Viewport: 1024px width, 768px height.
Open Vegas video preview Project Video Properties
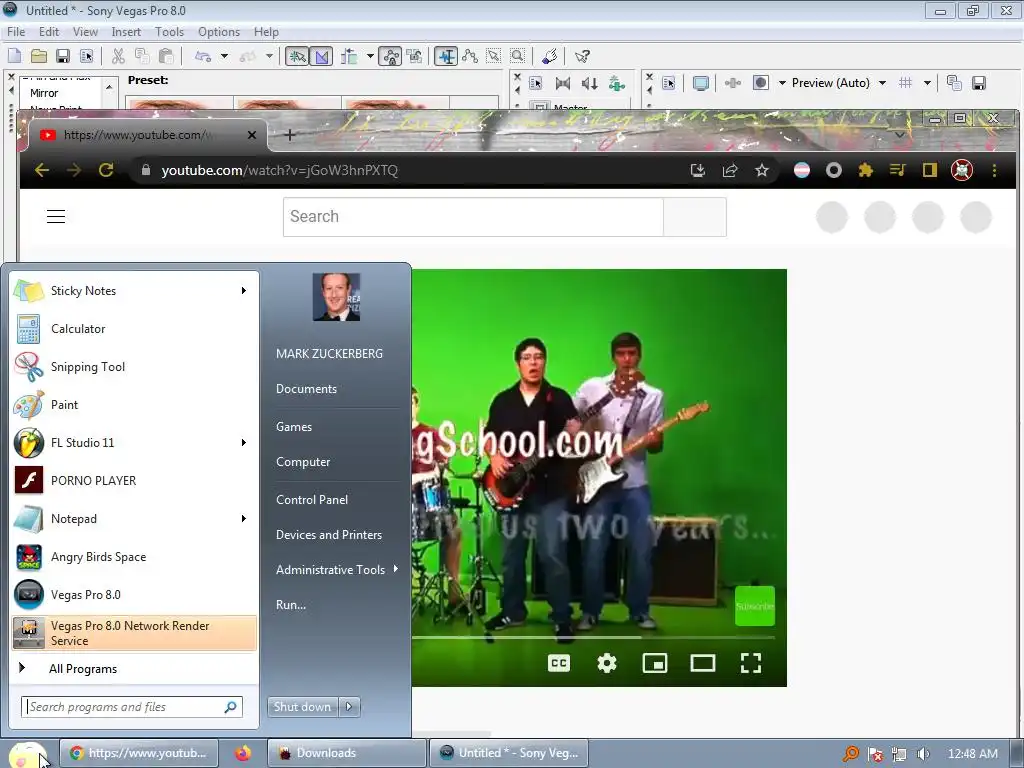(x=669, y=83)
